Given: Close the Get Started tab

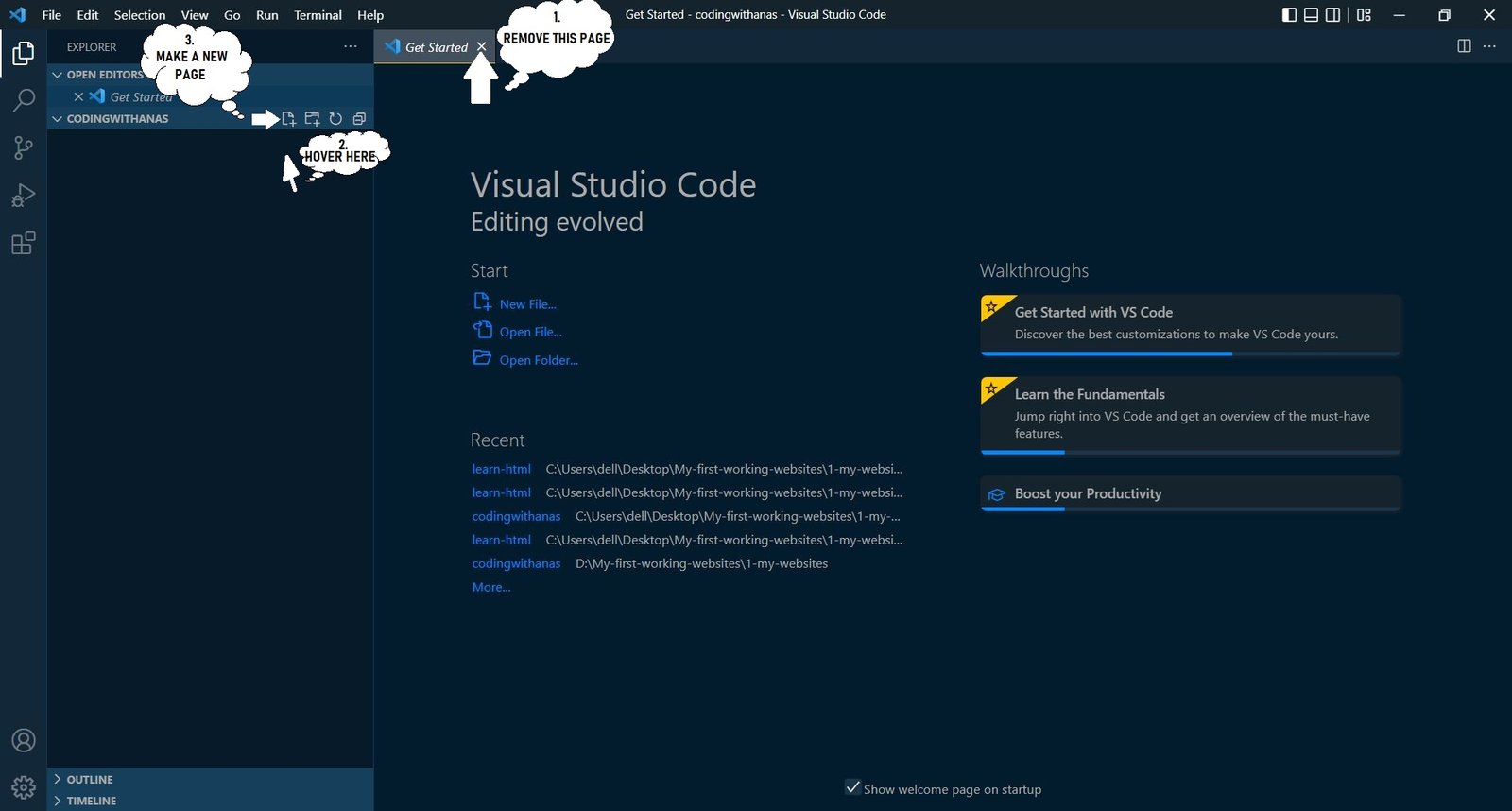Looking at the screenshot, I should (x=482, y=46).
